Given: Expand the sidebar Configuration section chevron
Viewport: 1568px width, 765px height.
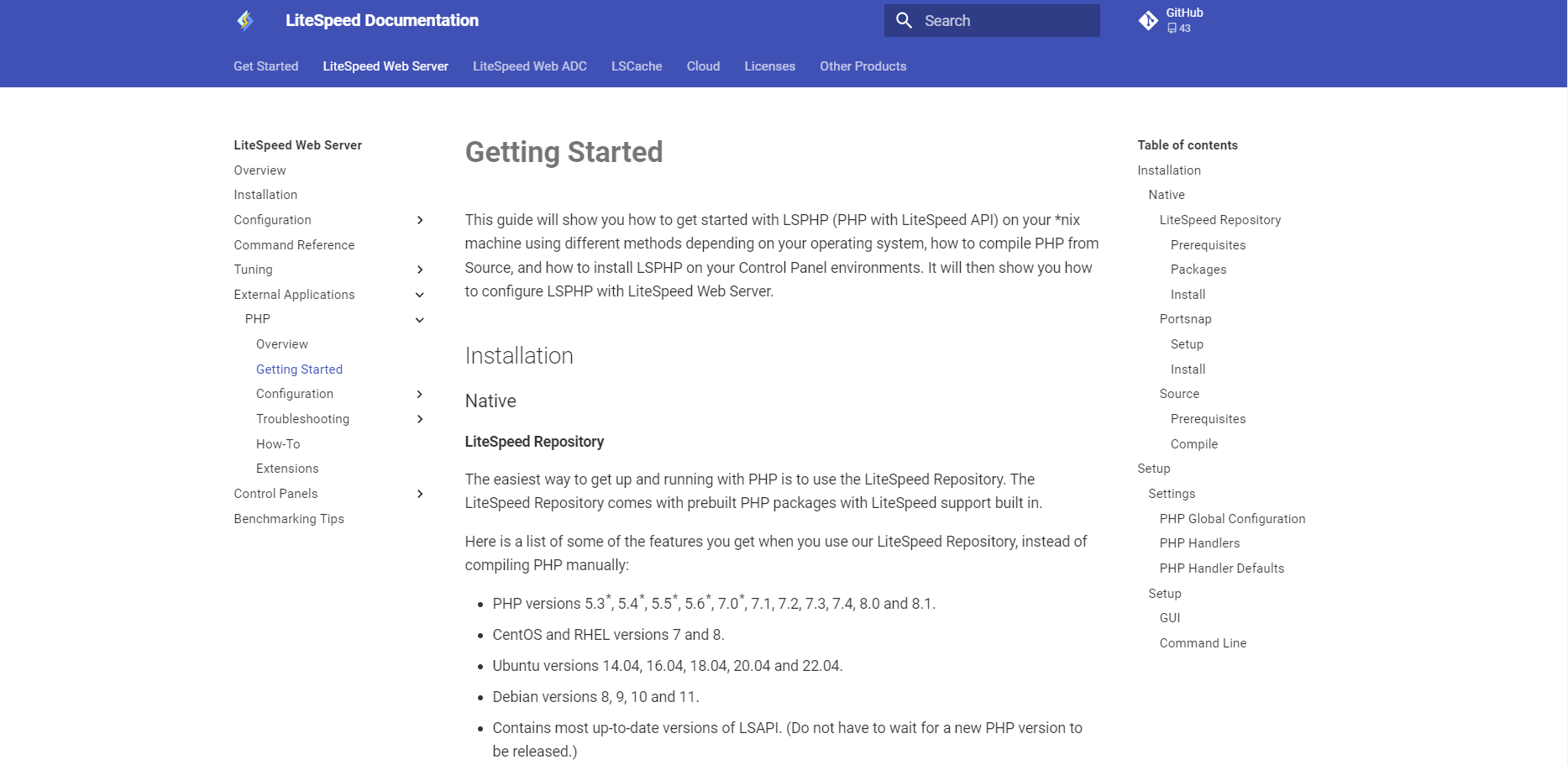Looking at the screenshot, I should pyautogui.click(x=420, y=220).
